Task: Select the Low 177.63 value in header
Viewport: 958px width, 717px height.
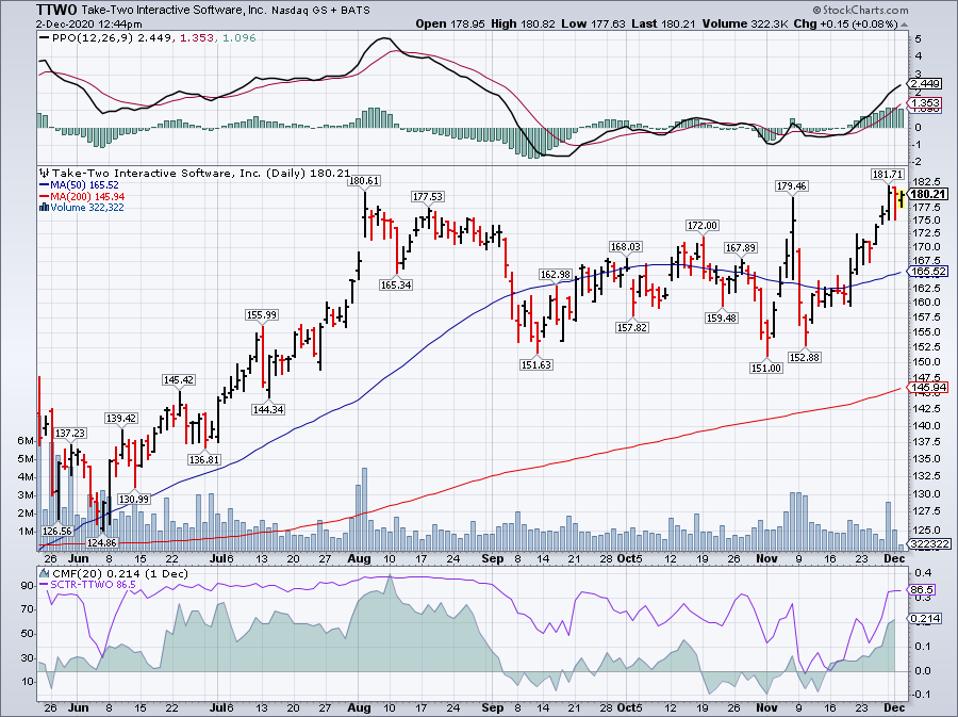Action: pyautogui.click(x=591, y=24)
